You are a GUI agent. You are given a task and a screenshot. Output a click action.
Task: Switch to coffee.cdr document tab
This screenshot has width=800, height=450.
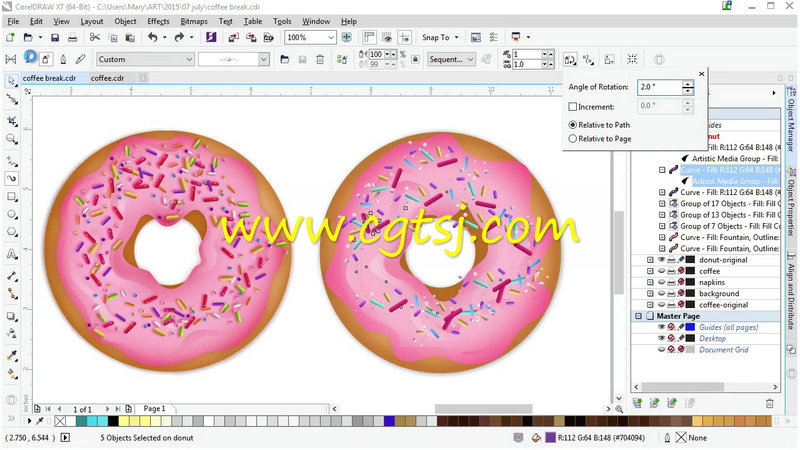tap(108, 78)
